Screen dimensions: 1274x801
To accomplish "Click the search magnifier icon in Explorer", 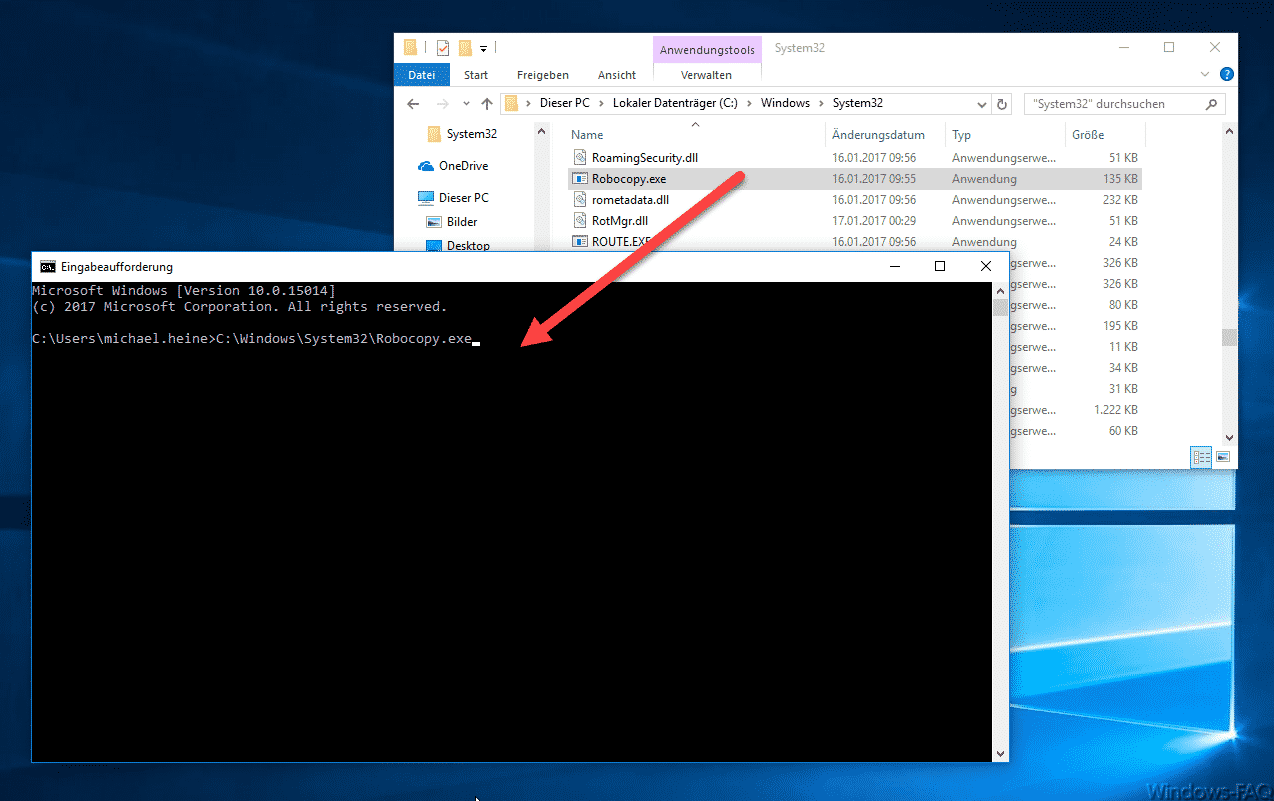I will [x=1211, y=104].
